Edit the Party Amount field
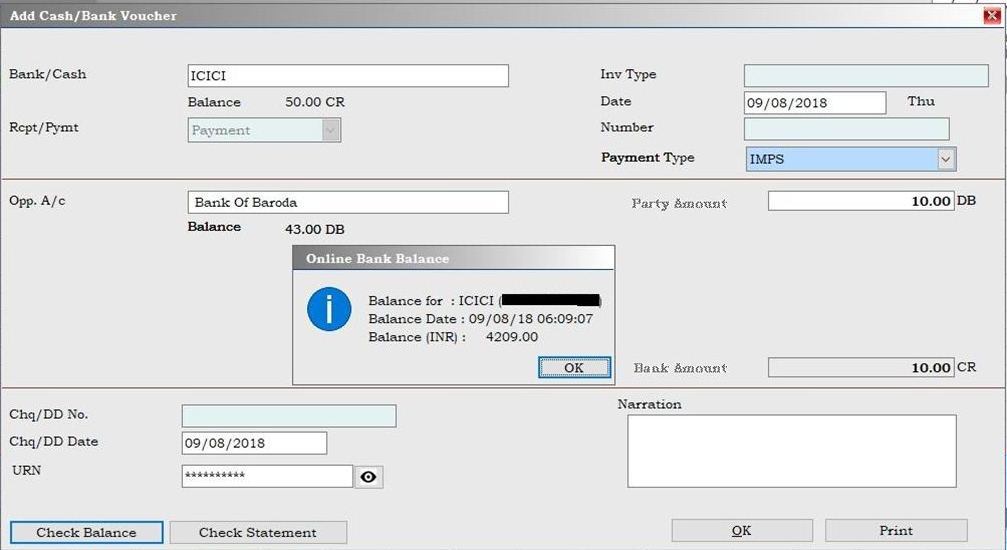The width and height of the screenshot is (1007, 550). pos(860,201)
